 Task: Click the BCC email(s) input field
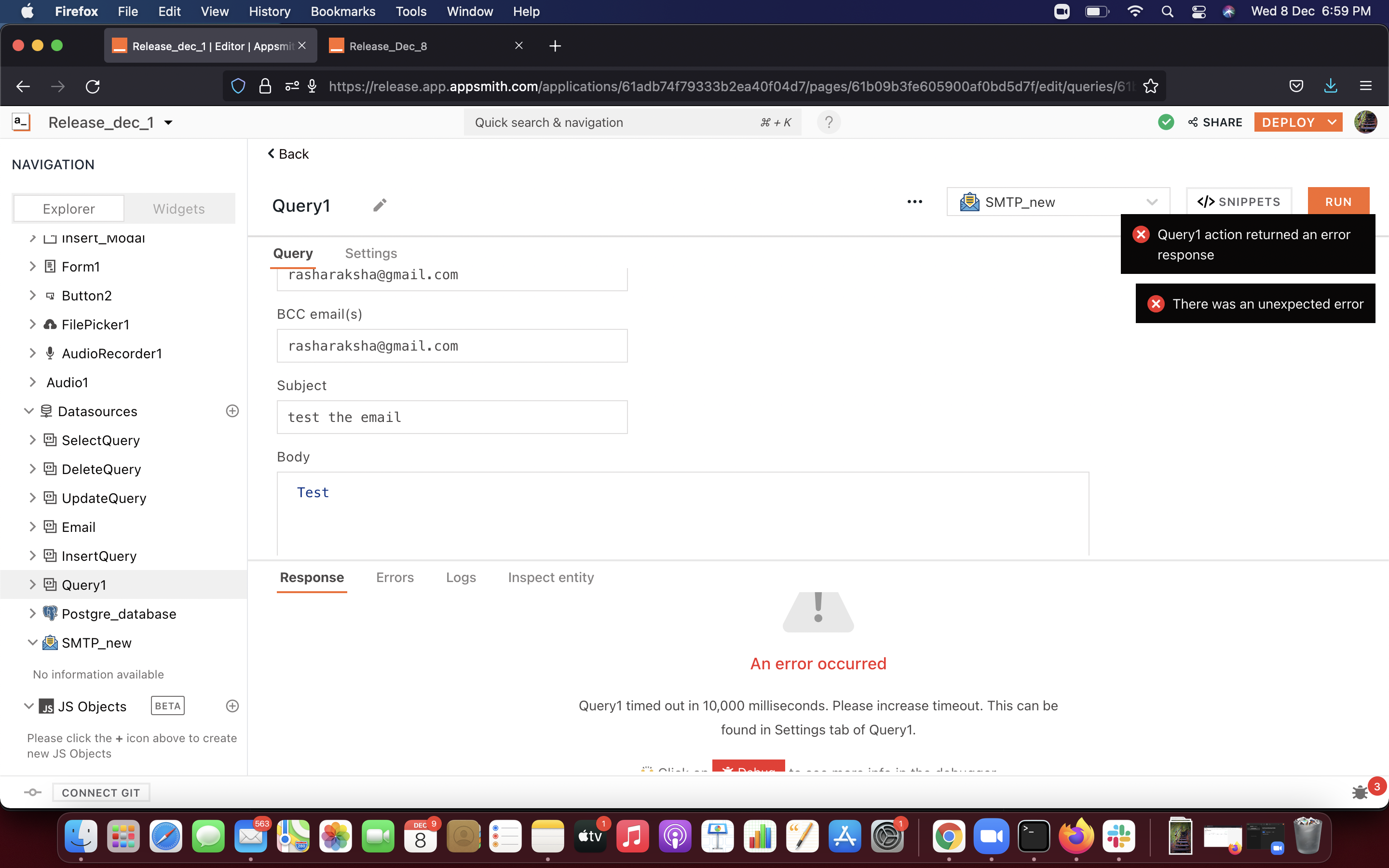coord(452,346)
